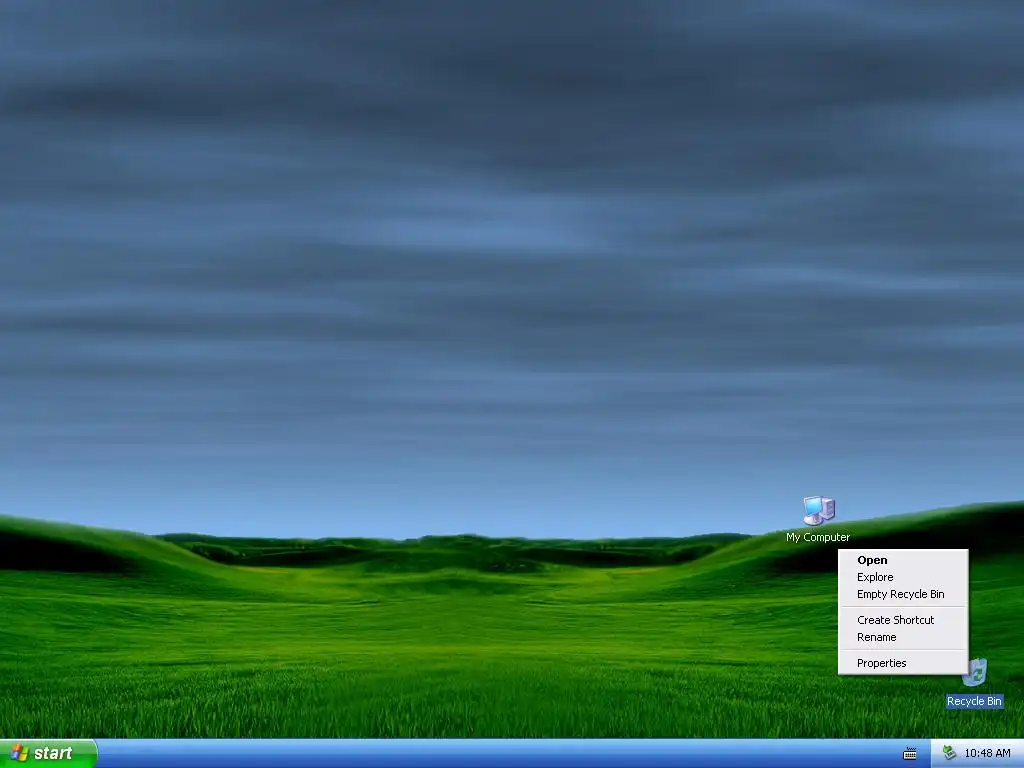1024x768 pixels.
Task: Choose Rename in the context menu
Action: point(903,637)
